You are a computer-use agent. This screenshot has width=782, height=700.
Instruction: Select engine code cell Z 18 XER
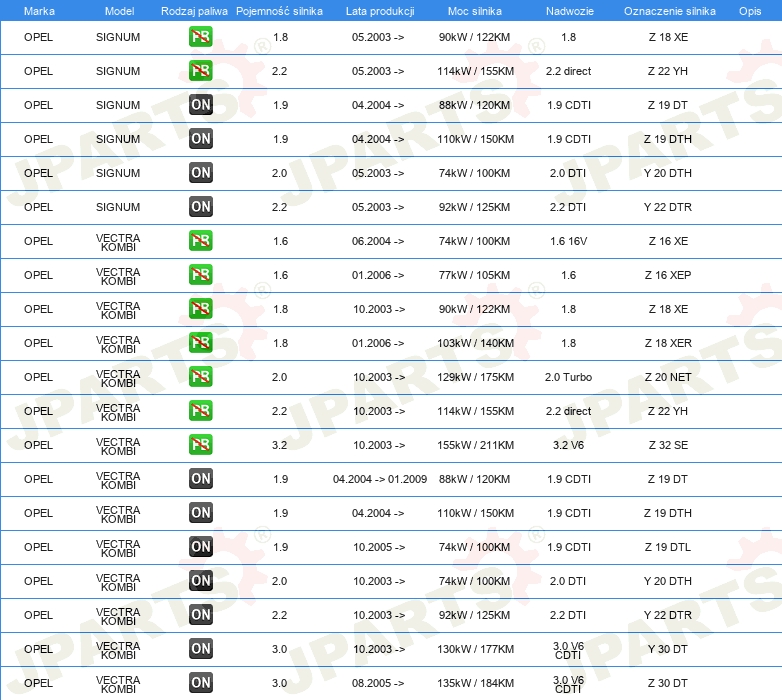coord(668,343)
